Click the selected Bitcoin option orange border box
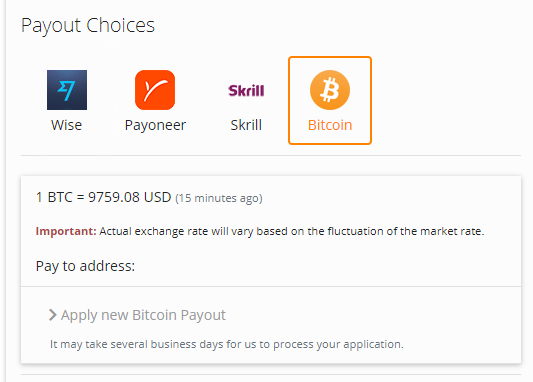 tap(330, 100)
